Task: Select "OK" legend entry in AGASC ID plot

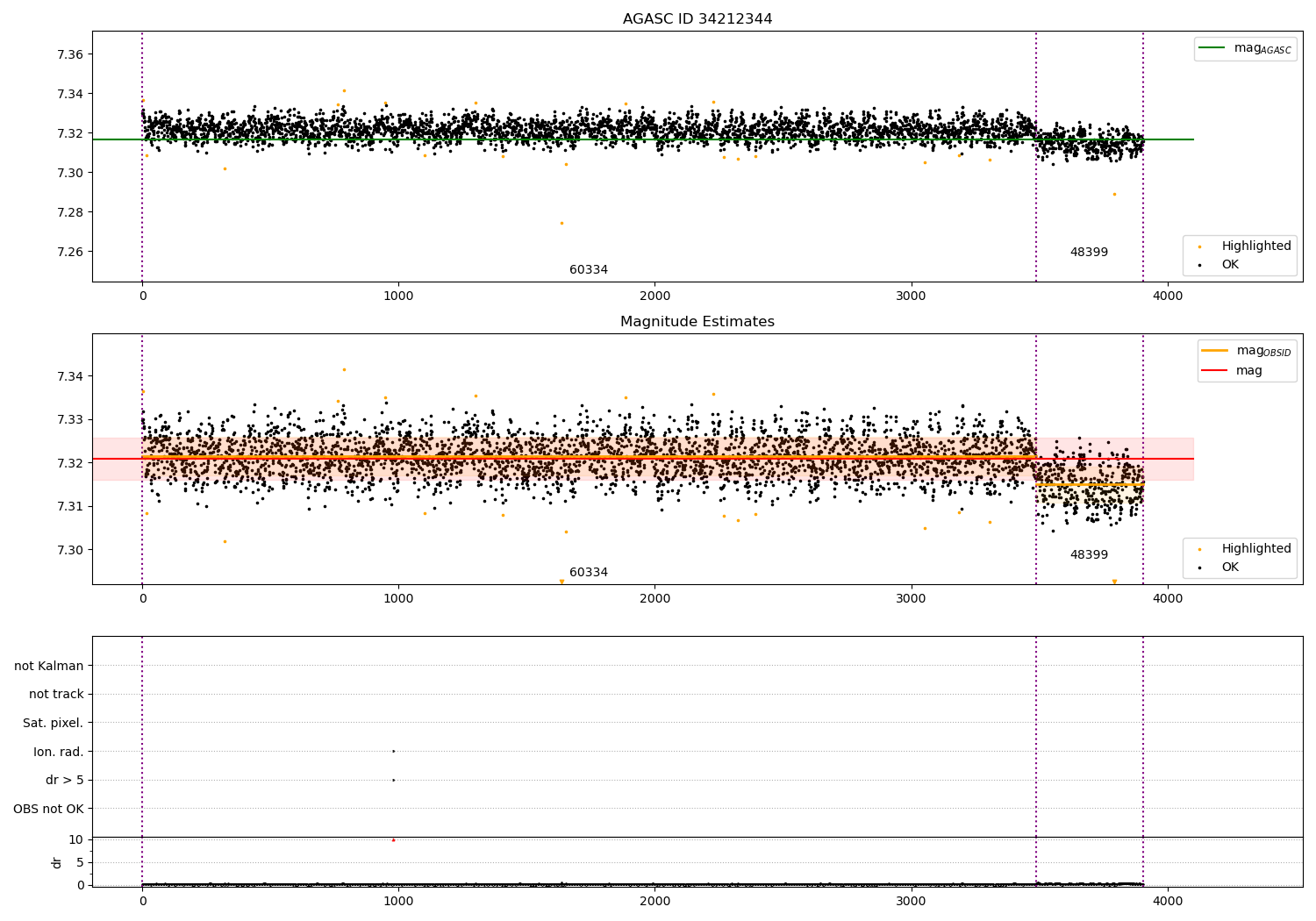Action: (x=1230, y=265)
